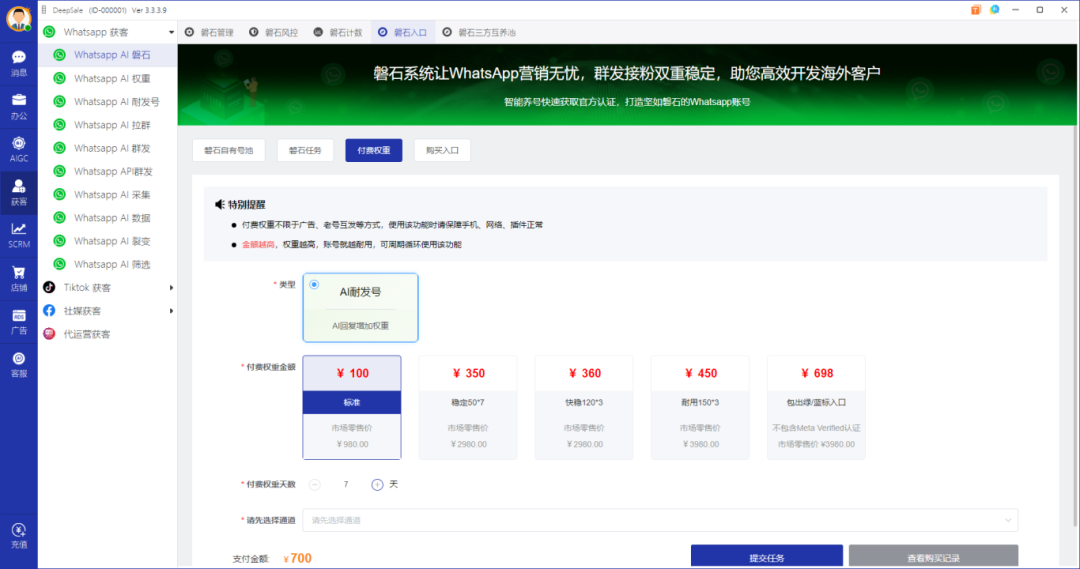Open Whatsapp AI 磐石 menu item
The width and height of the screenshot is (1080, 569).
(108, 55)
